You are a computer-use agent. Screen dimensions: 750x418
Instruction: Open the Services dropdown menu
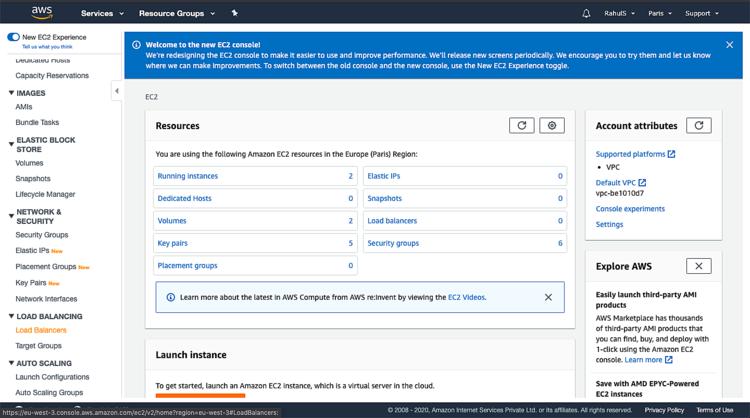click(102, 13)
